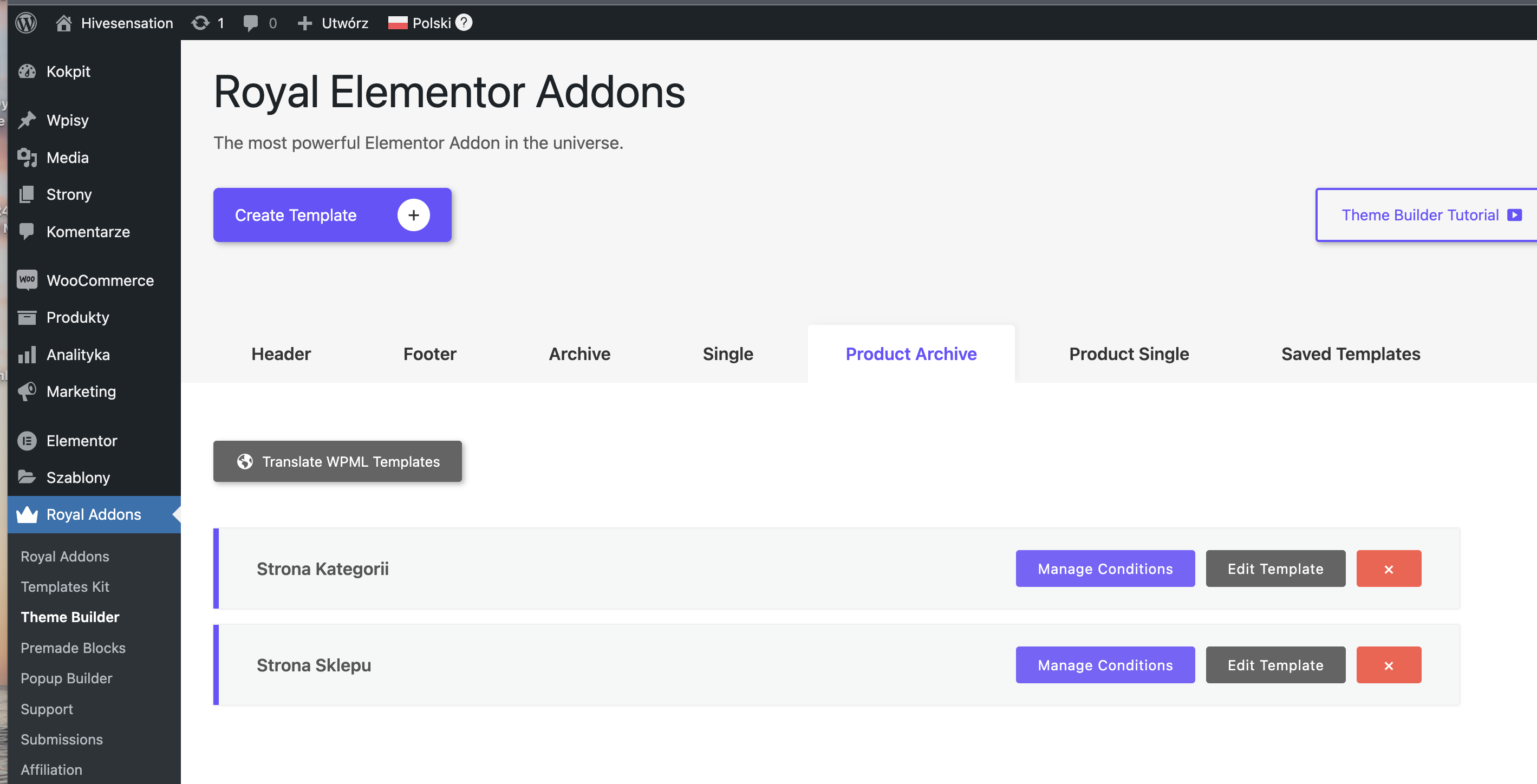Click the Kokpit dashboard icon
Viewport: 1537px width, 784px height.
tap(27, 71)
